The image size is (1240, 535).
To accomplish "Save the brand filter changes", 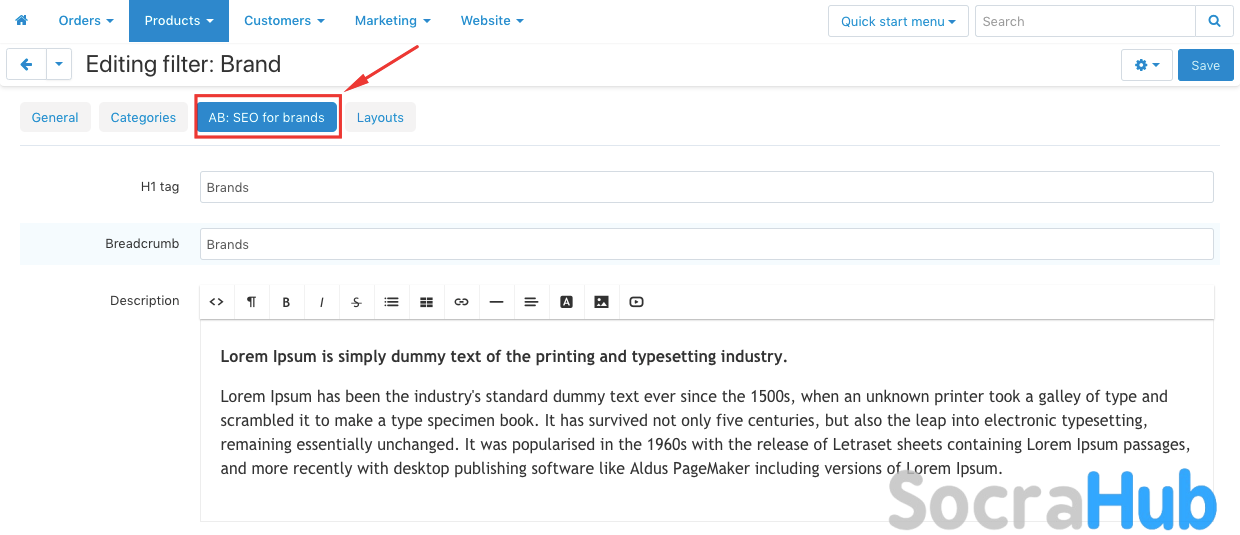I will tap(1205, 65).
